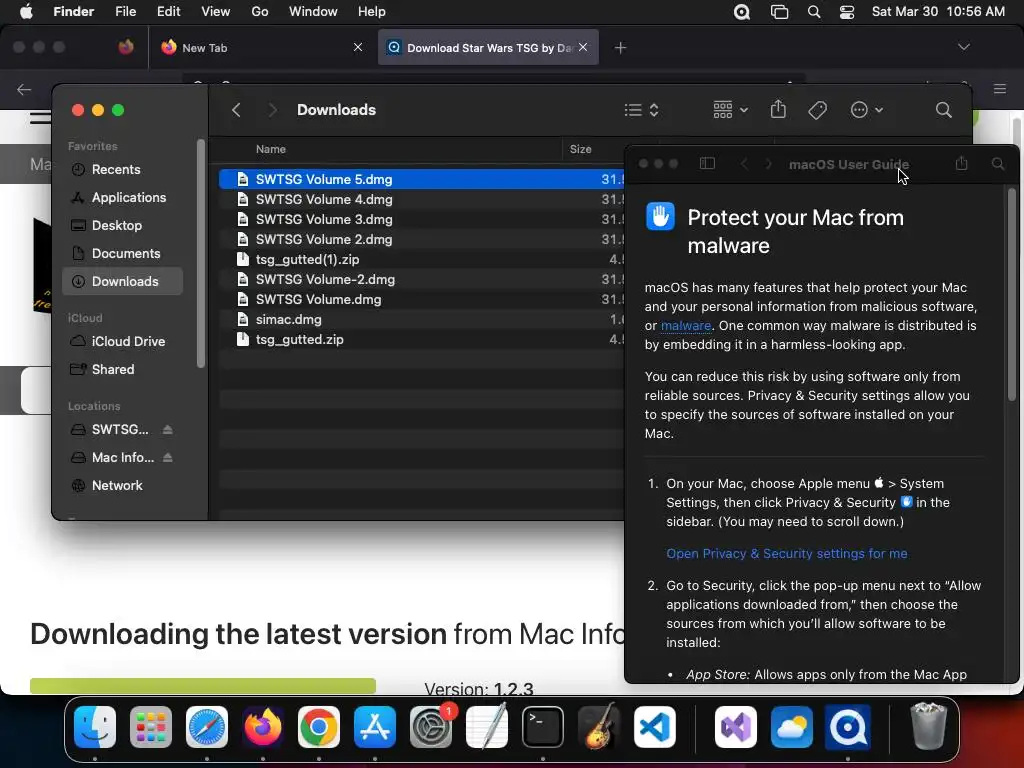Open the App Store Dock icon
Screen dimensions: 1024x768
(x=375, y=727)
